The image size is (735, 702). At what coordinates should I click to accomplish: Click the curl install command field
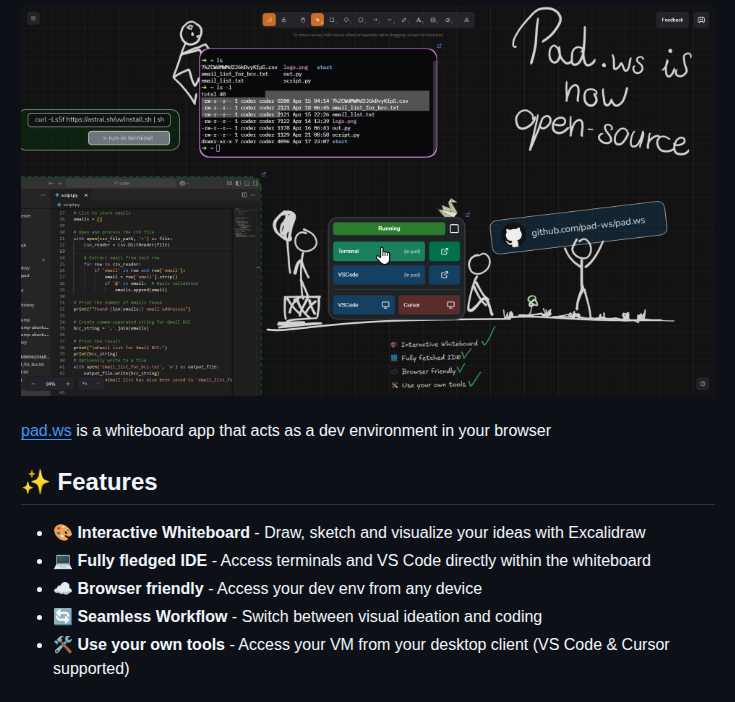point(99,119)
